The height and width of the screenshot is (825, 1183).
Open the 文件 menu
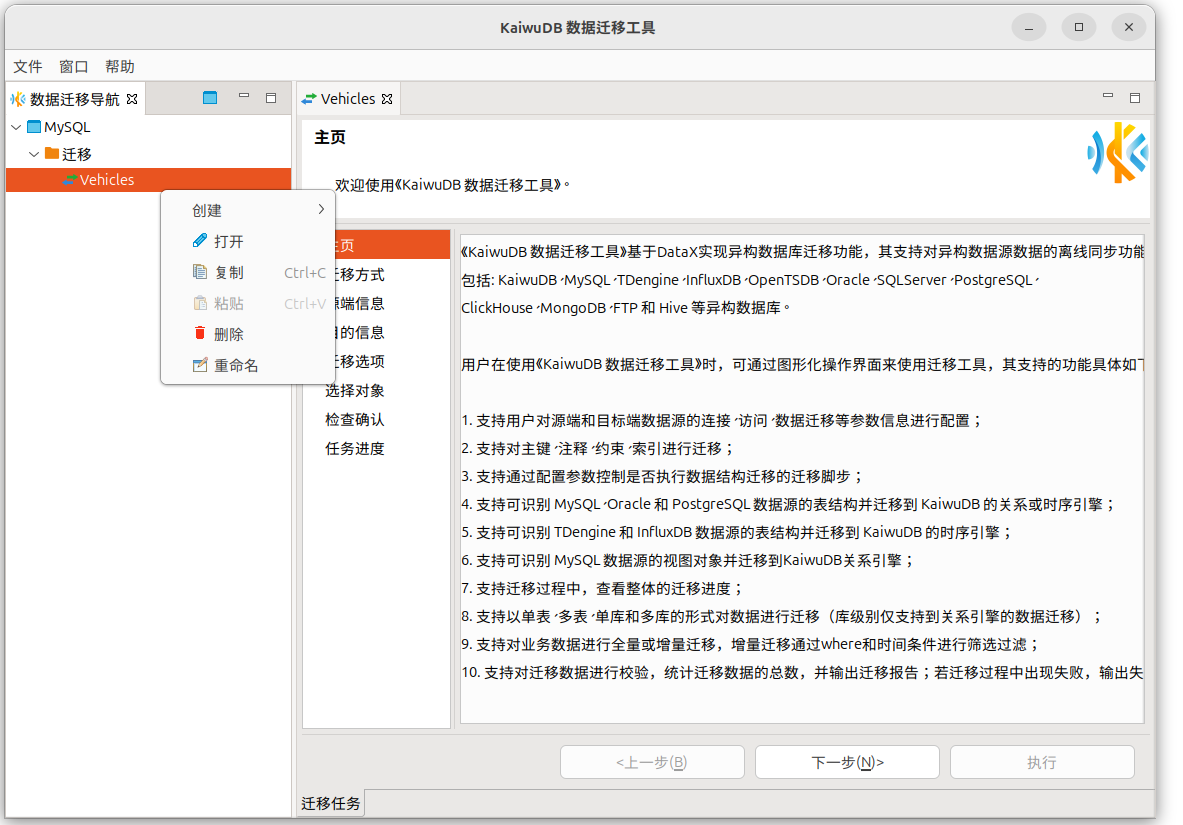point(28,66)
